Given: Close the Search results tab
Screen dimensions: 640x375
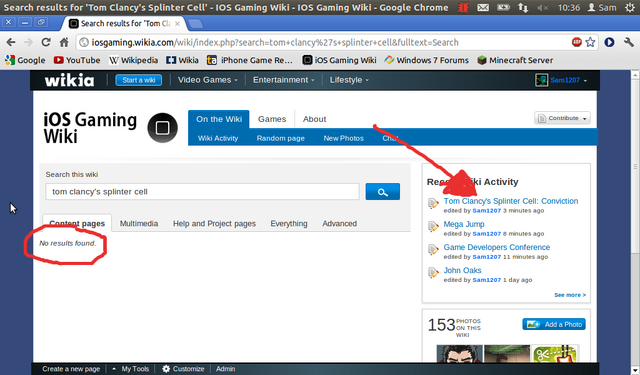Looking at the screenshot, I should point(178,24).
